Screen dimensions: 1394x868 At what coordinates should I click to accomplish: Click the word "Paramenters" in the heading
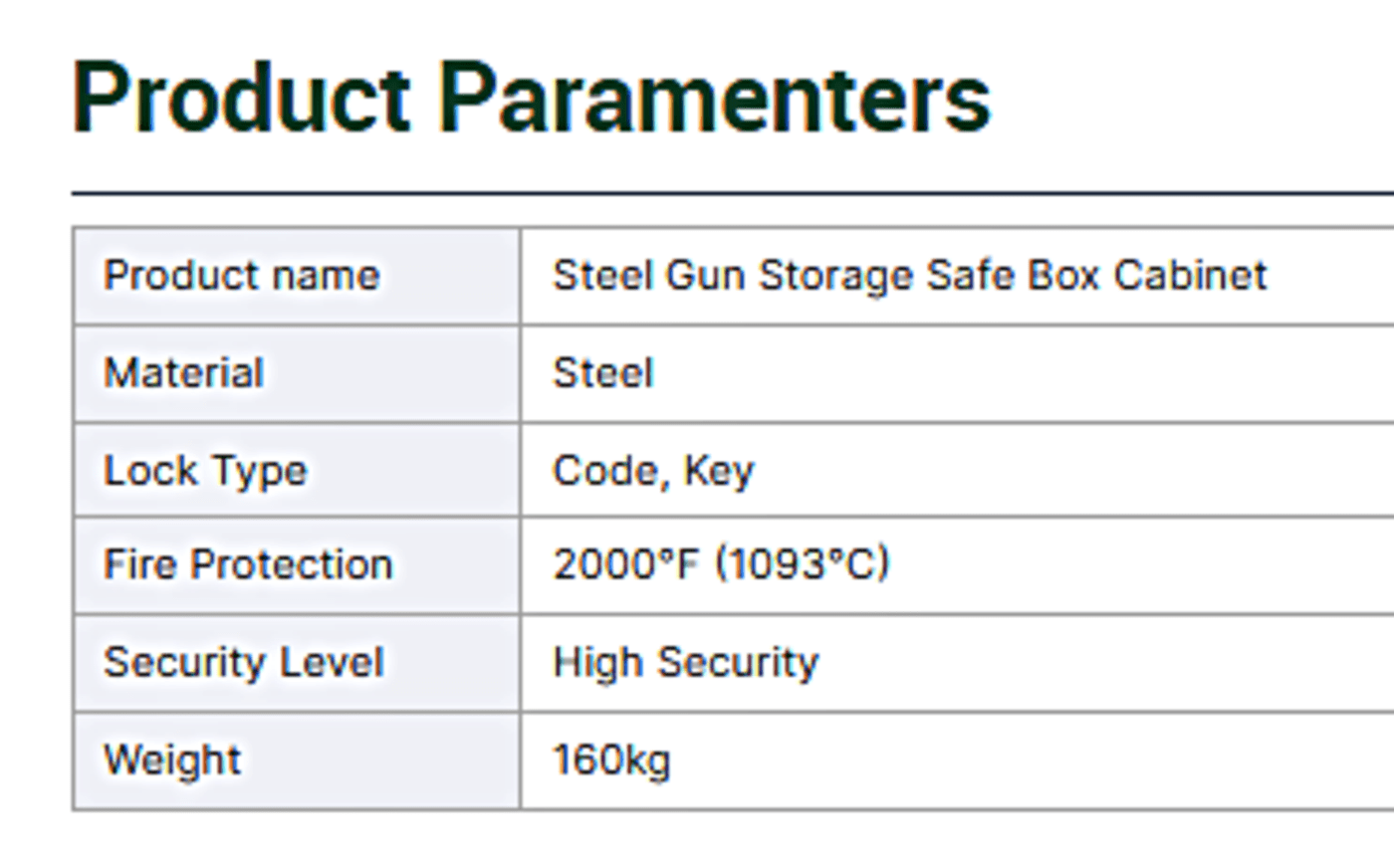[715, 98]
